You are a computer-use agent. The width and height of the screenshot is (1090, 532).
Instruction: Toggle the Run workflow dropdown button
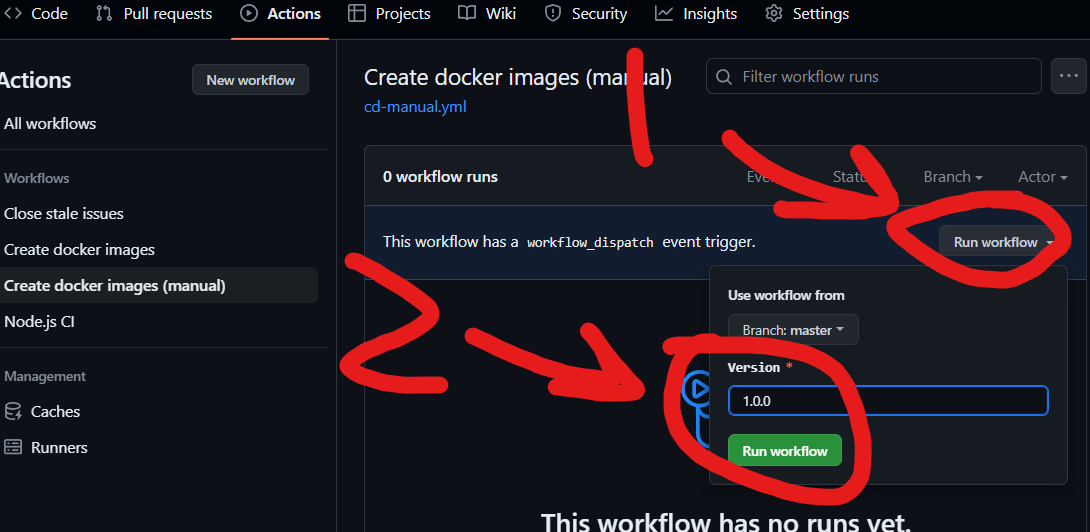pos(1001,242)
